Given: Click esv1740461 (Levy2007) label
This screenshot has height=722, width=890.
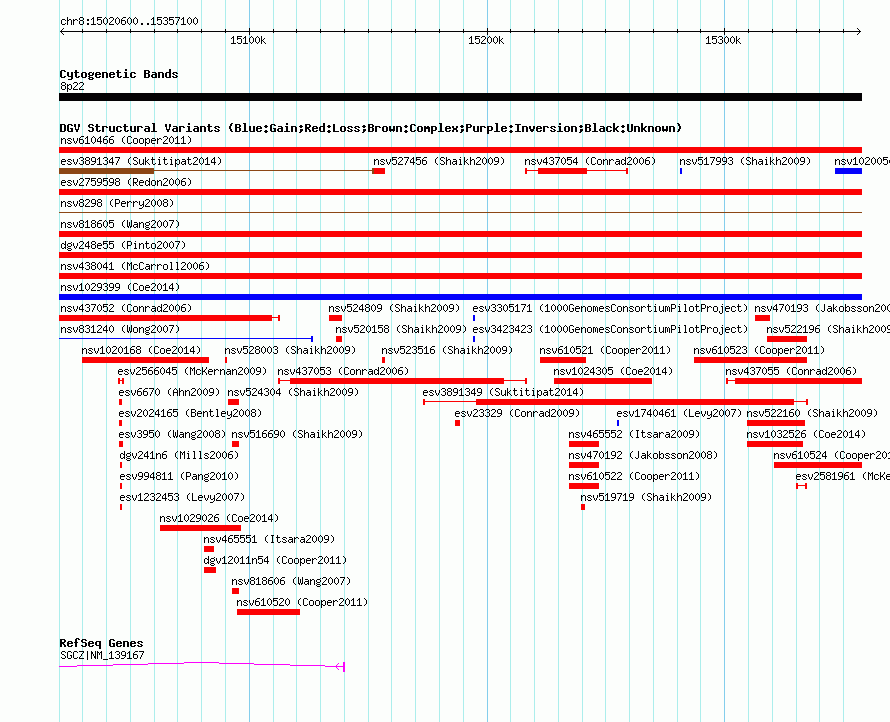Looking at the screenshot, I should [679, 413].
